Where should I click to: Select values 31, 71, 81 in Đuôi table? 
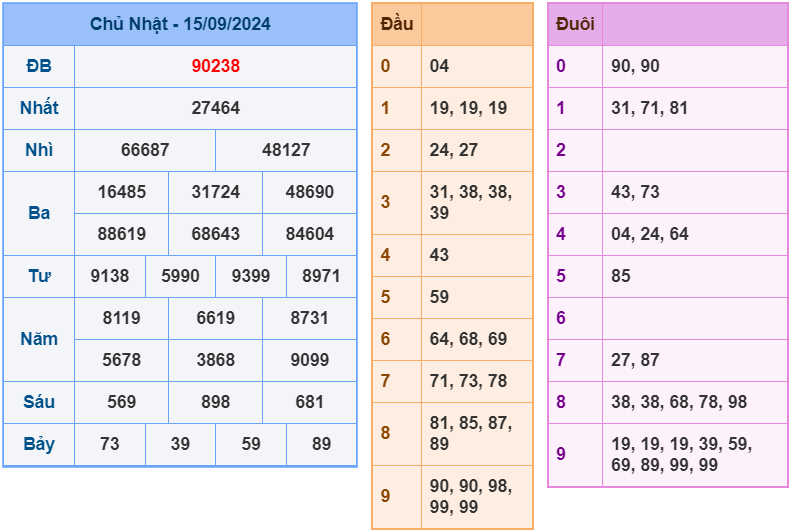point(650,108)
